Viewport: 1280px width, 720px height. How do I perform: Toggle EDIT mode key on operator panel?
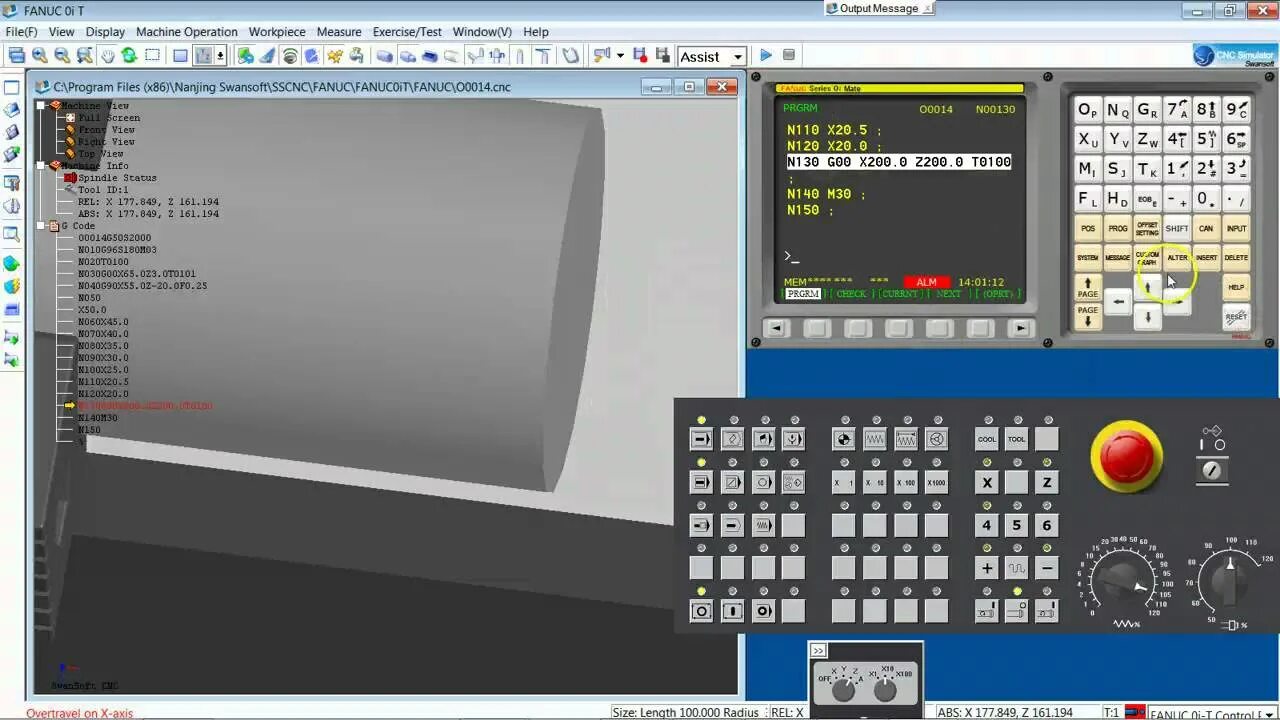click(x=732, y=439)
